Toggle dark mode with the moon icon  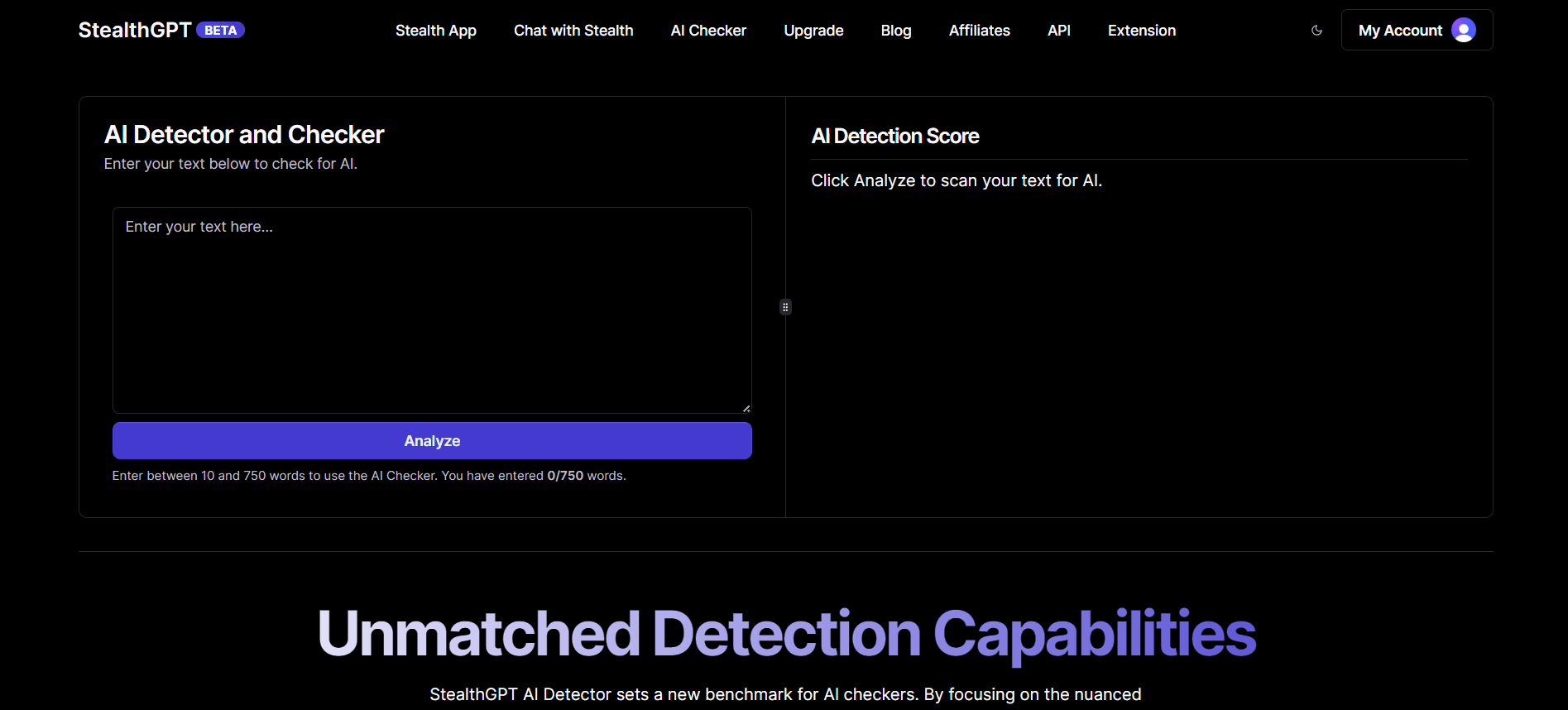tap(1316, 31)
